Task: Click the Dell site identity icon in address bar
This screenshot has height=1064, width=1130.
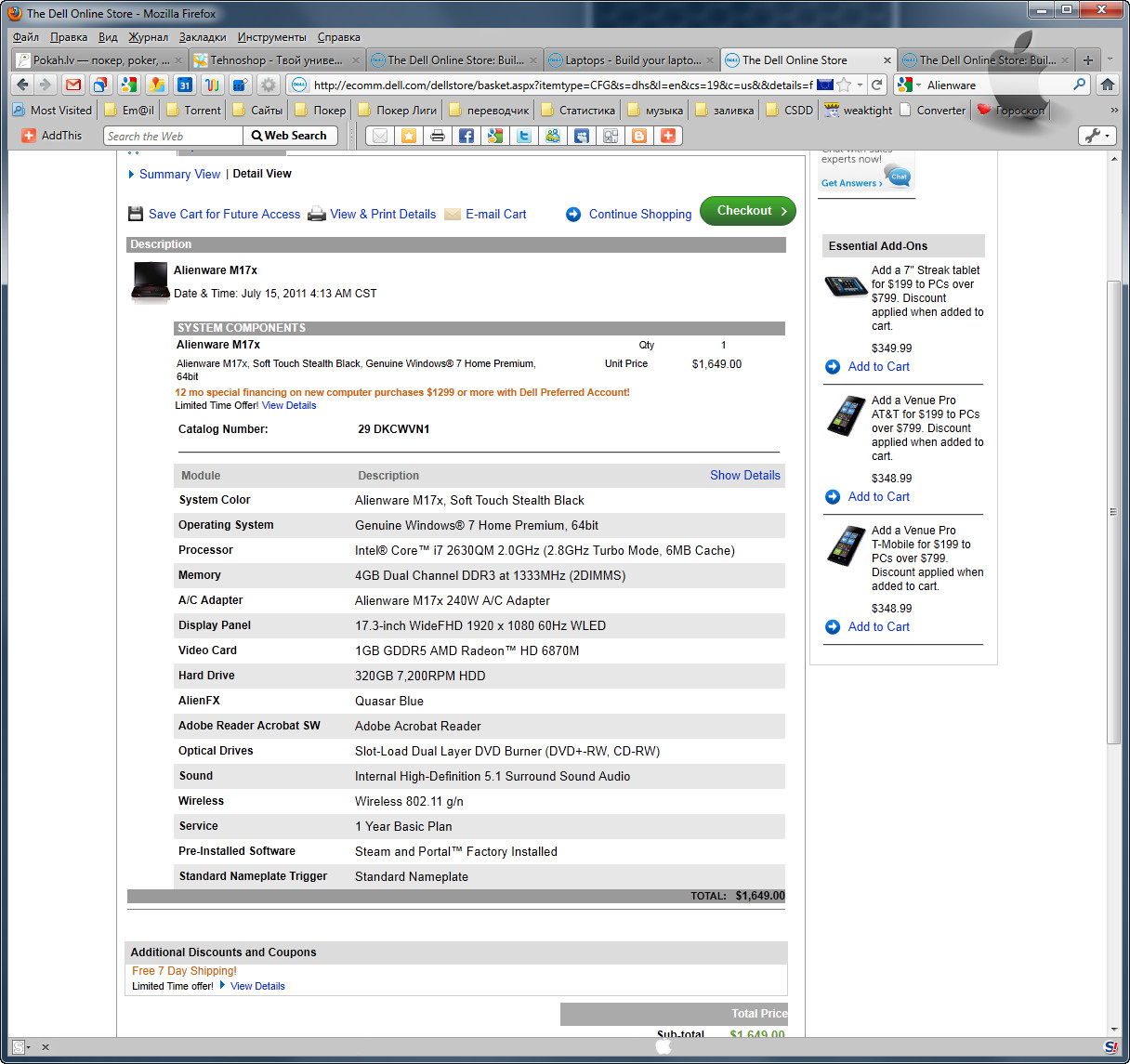Action: point(298,85)
